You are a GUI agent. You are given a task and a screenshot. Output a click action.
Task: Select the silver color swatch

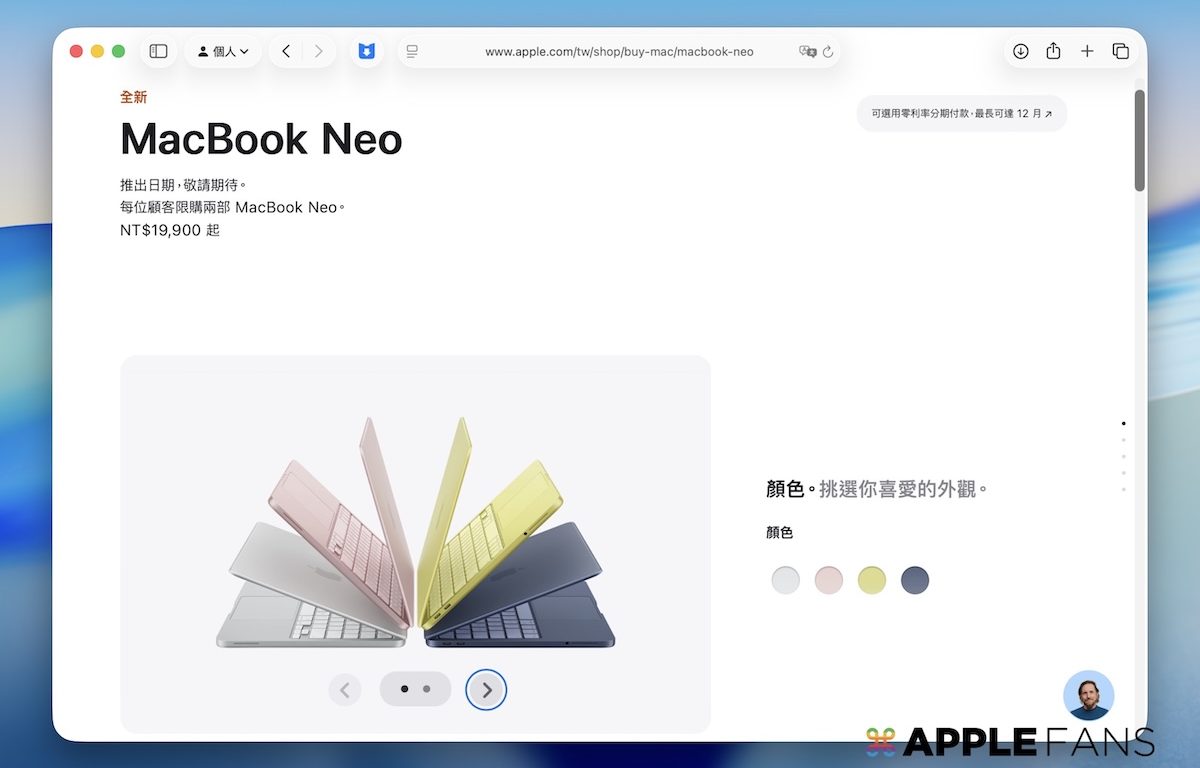[x=786, y=580]
